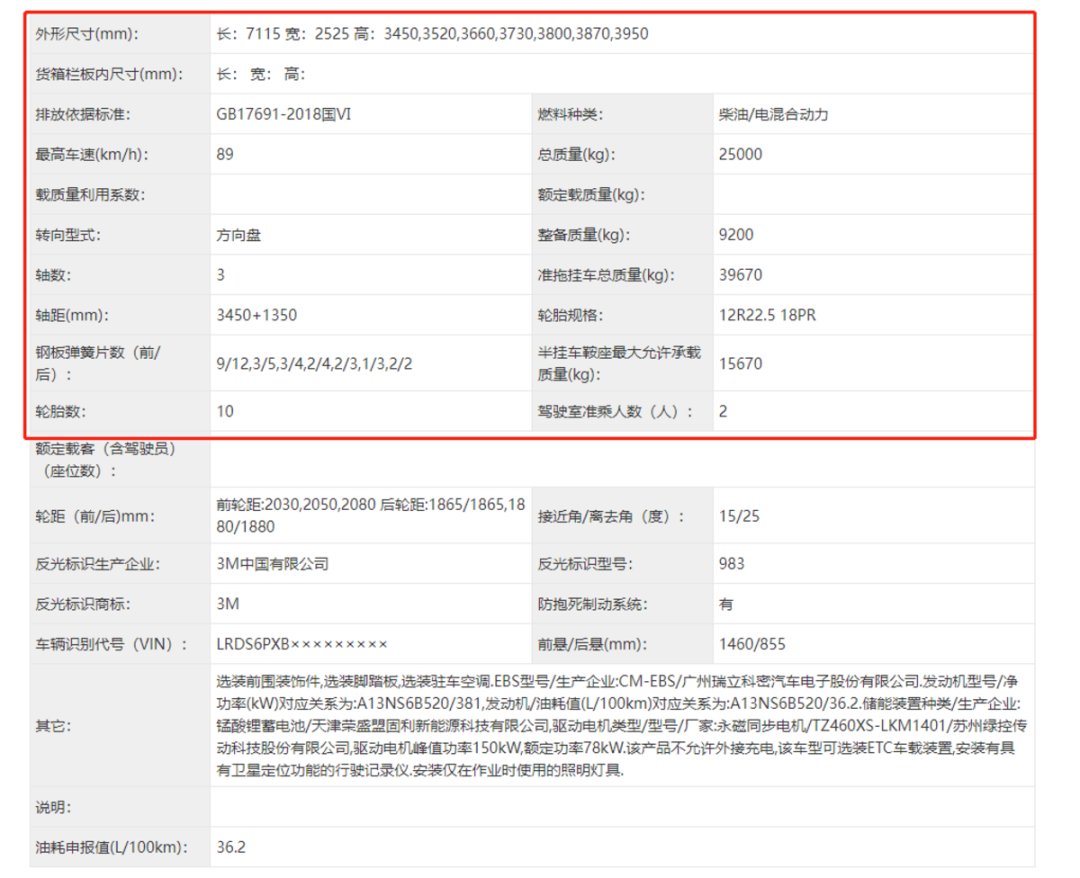The height and width of the screenshot is (878, 1080).
Task: Click the 前悬/后悬(mm) label
Action: pos(592,645)
